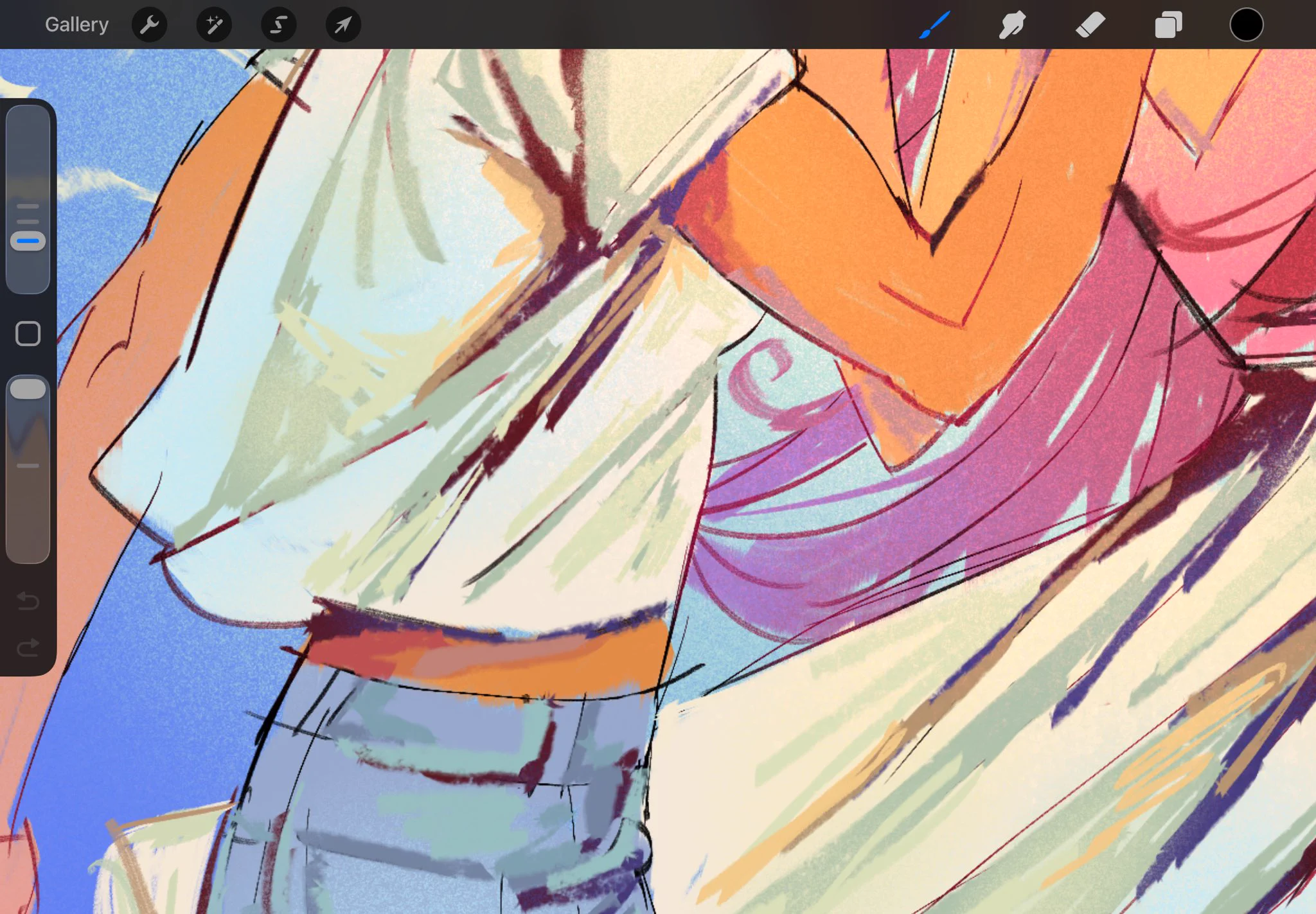Open the Selection tool
1316x914 pixels.
click(279, 25)
